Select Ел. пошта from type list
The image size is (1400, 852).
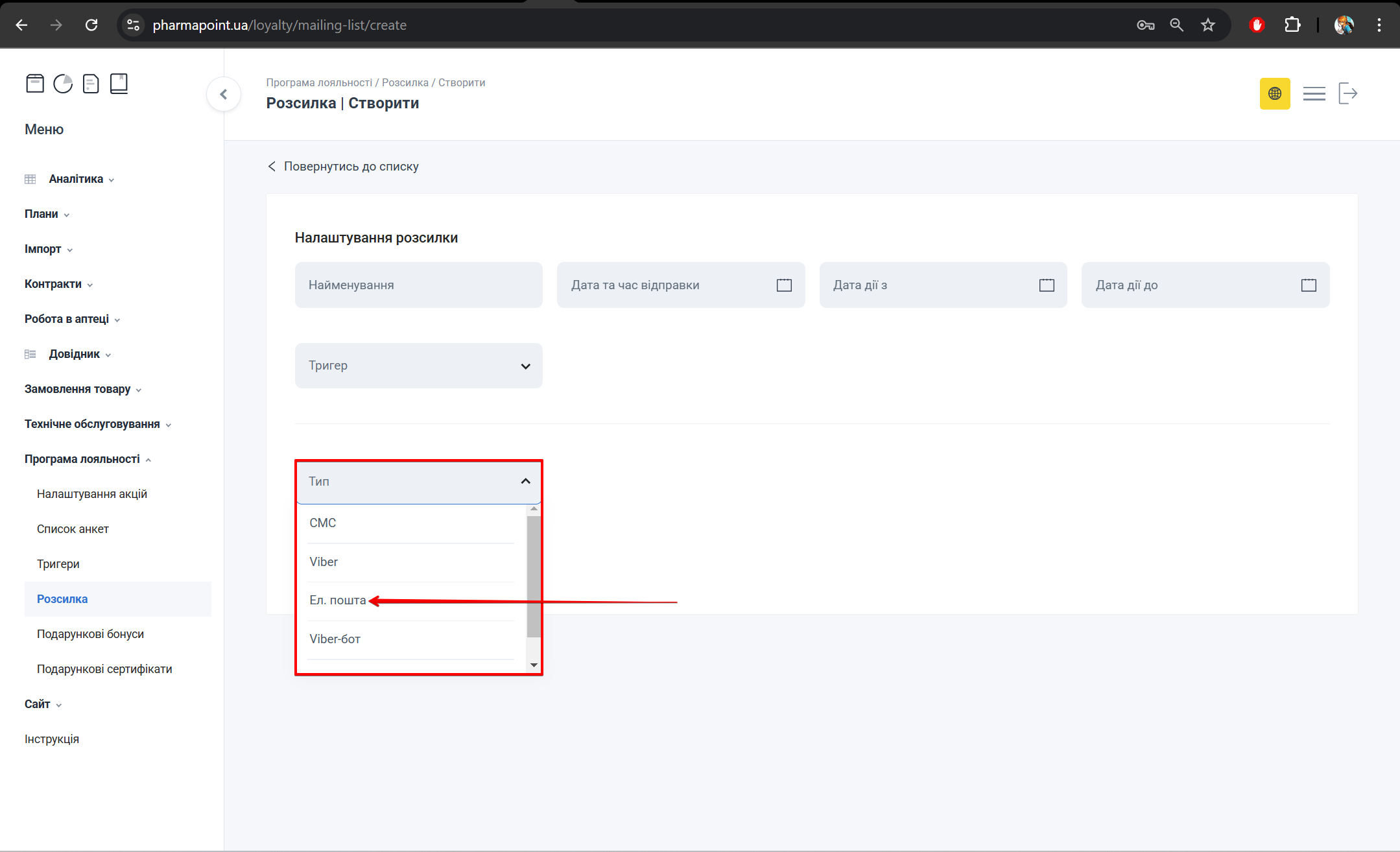tap(337, 600)
